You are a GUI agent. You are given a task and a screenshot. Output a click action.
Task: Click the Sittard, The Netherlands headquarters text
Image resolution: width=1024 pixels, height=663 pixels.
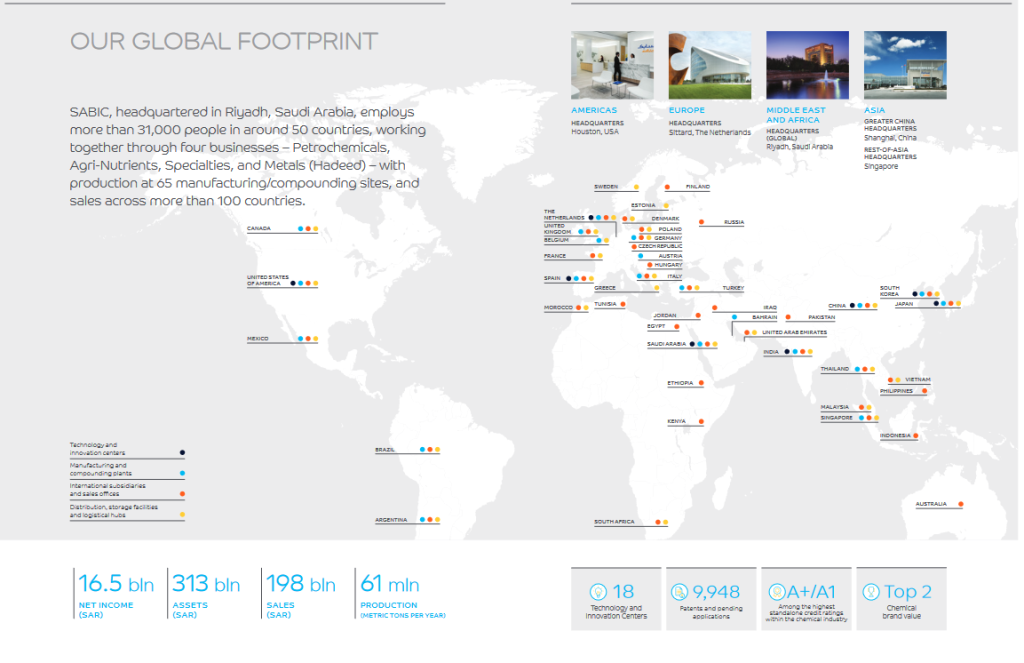(x=709, y=133)
